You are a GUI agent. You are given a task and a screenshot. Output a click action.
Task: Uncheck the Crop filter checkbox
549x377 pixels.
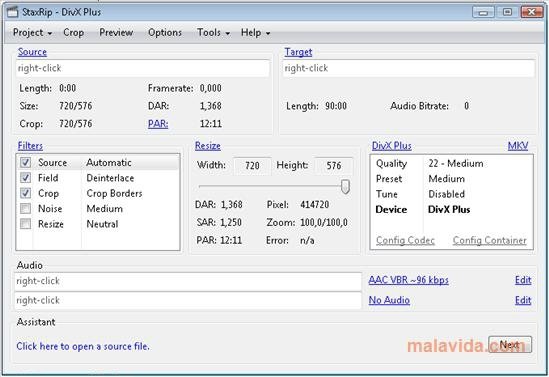pos(25,193)
